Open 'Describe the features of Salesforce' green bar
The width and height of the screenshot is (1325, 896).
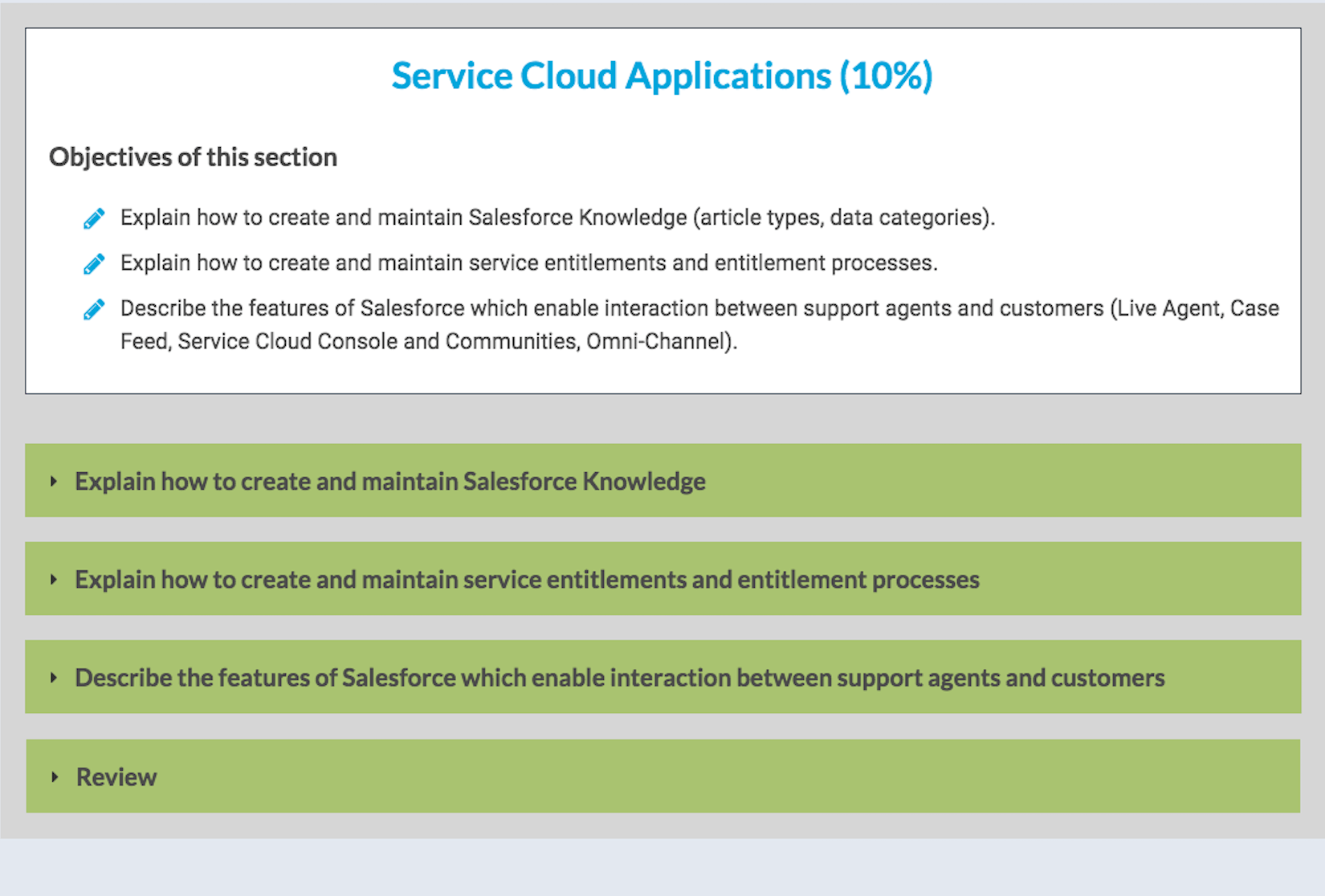click(x=662, y=677)
